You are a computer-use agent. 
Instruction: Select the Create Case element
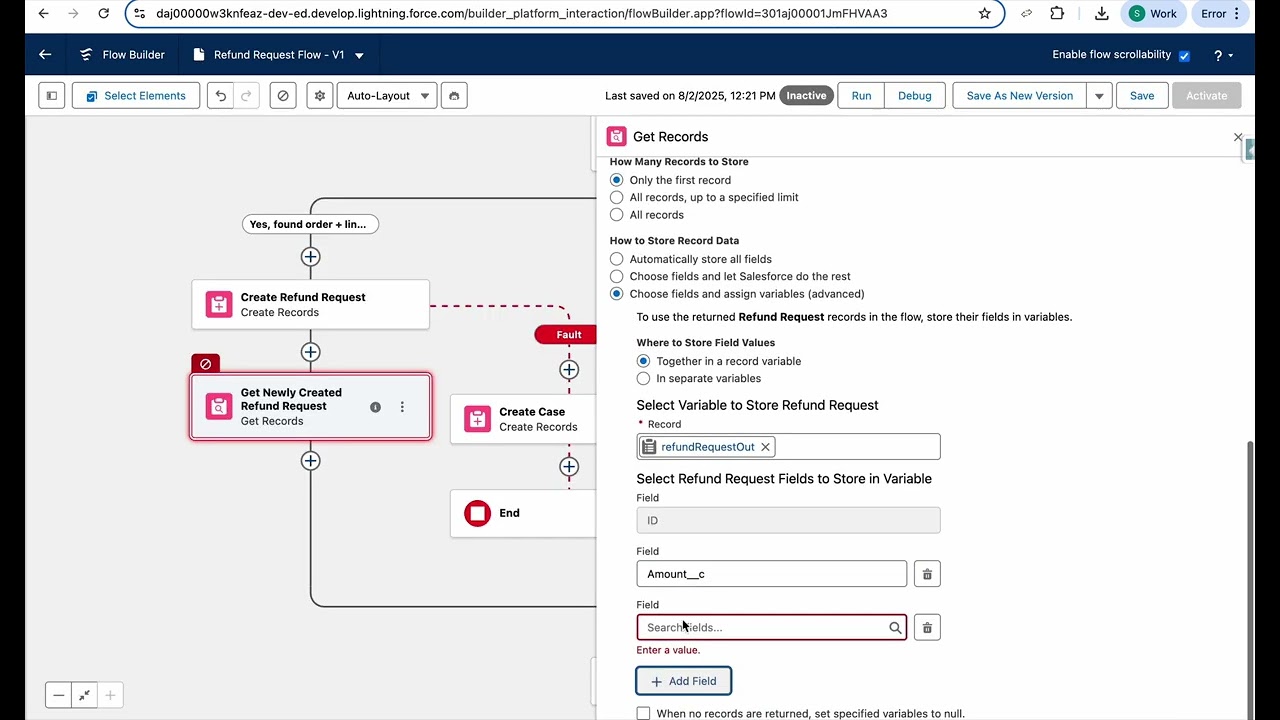(523, 419)
